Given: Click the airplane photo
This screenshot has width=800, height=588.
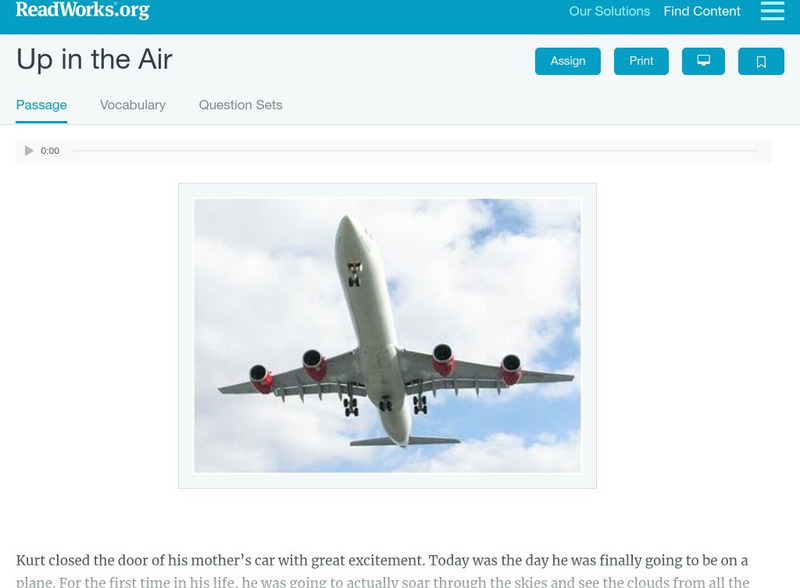Looking at the screenshot, I should pyautogui.click(x=387, y=335).
